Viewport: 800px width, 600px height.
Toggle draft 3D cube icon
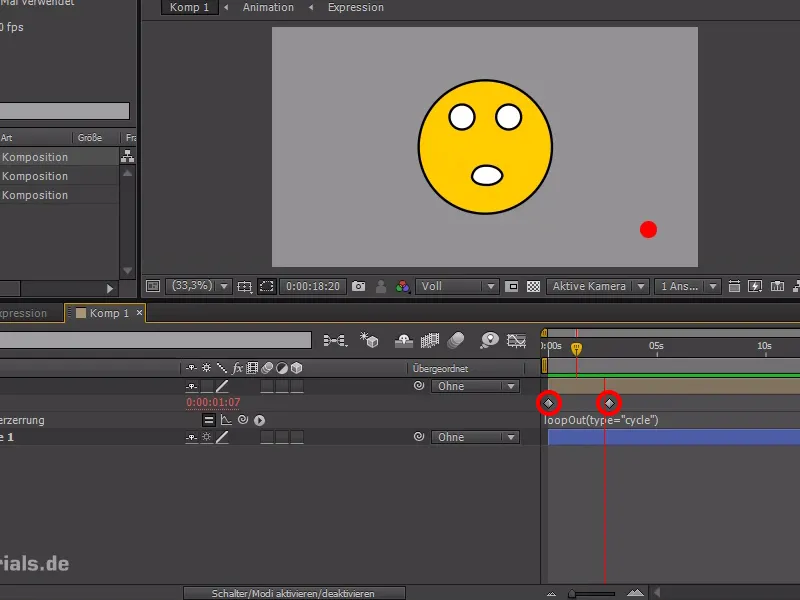pyautogui.click(x=369, y=340)
